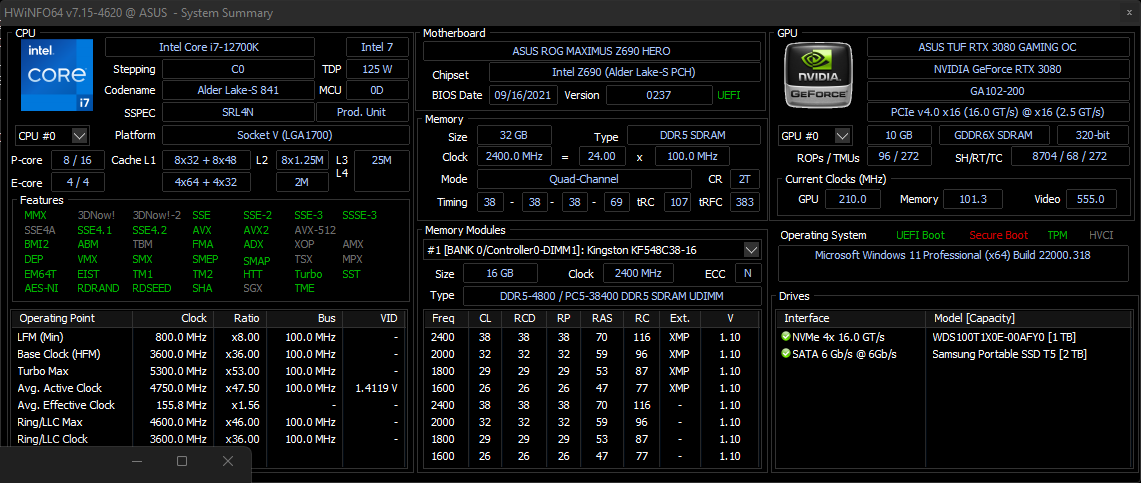This screenshot has height=483, width=1141.
Task: Click the 1.4119 V VID value
Action: coord(376,388)
